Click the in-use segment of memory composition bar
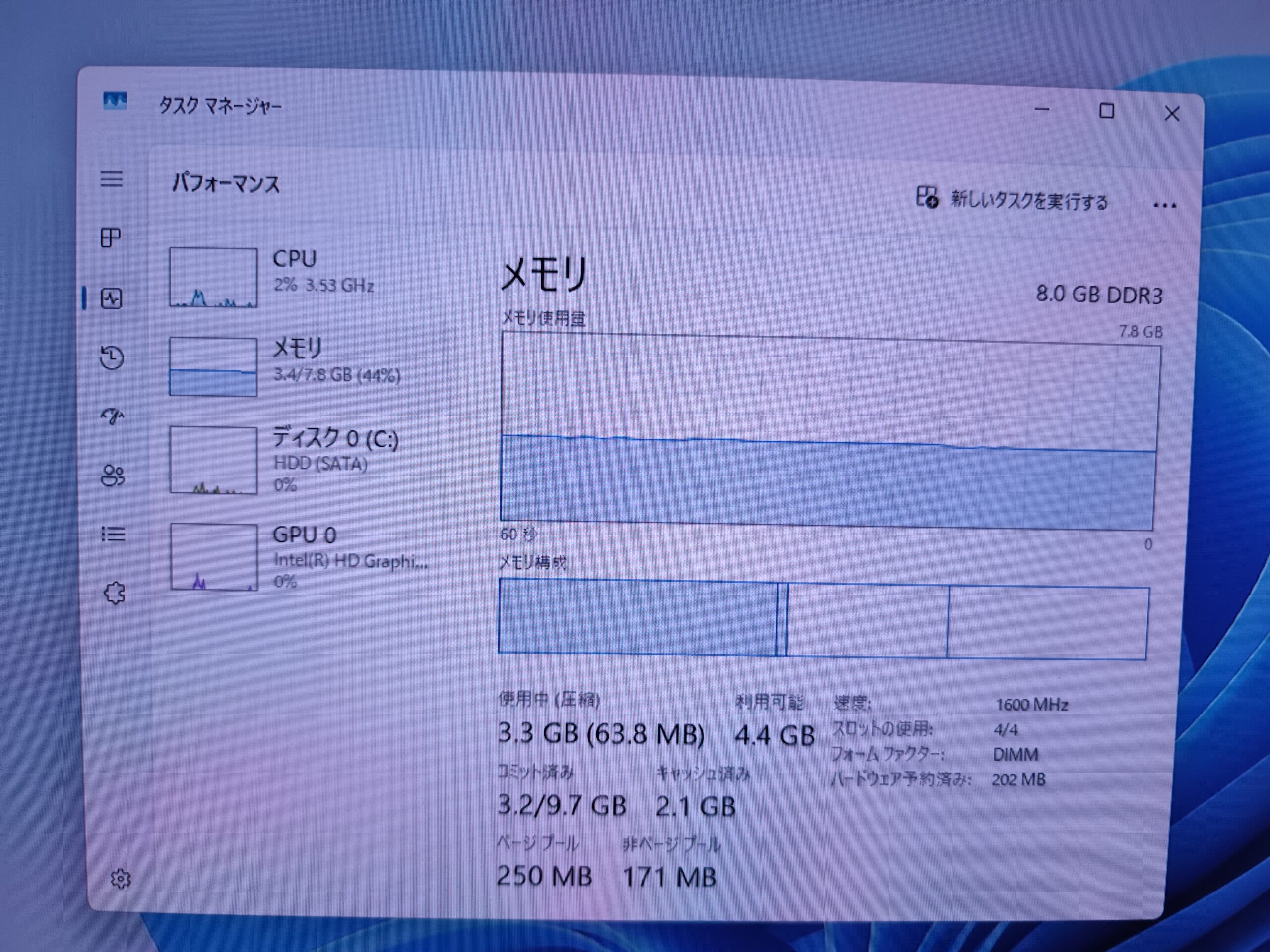The width and height of the screenshot is (1270, 952). (x=637, y=617)
